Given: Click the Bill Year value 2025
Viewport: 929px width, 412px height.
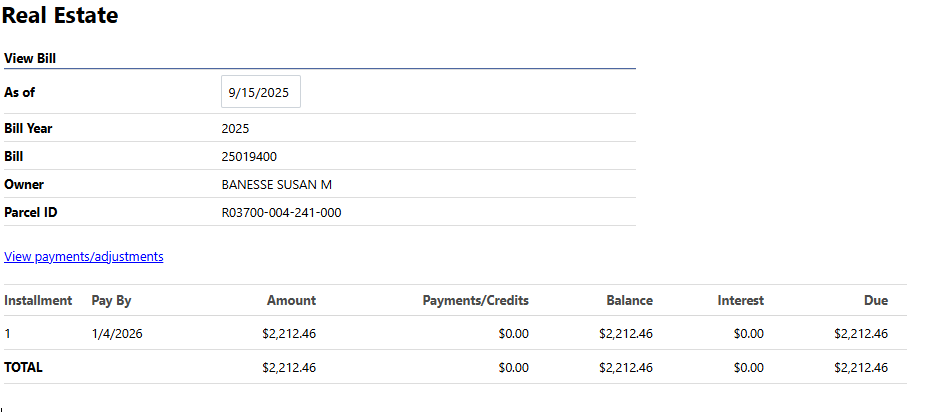Looking at the screenshot, I should [235, 128].
